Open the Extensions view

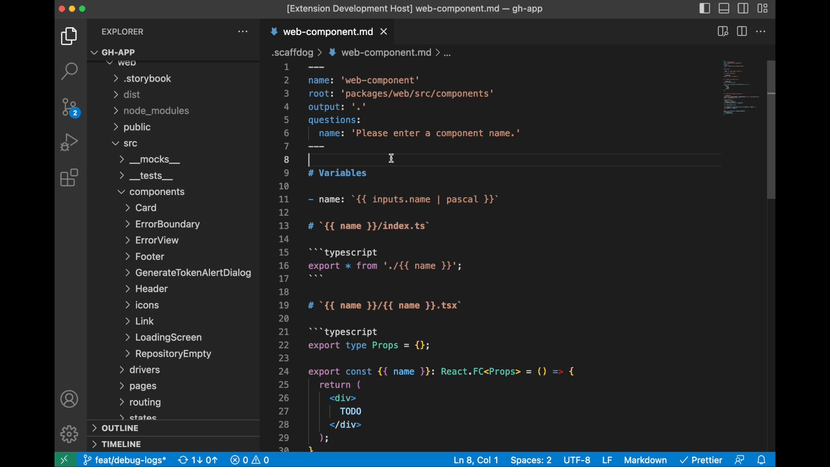tap(69, 177)
